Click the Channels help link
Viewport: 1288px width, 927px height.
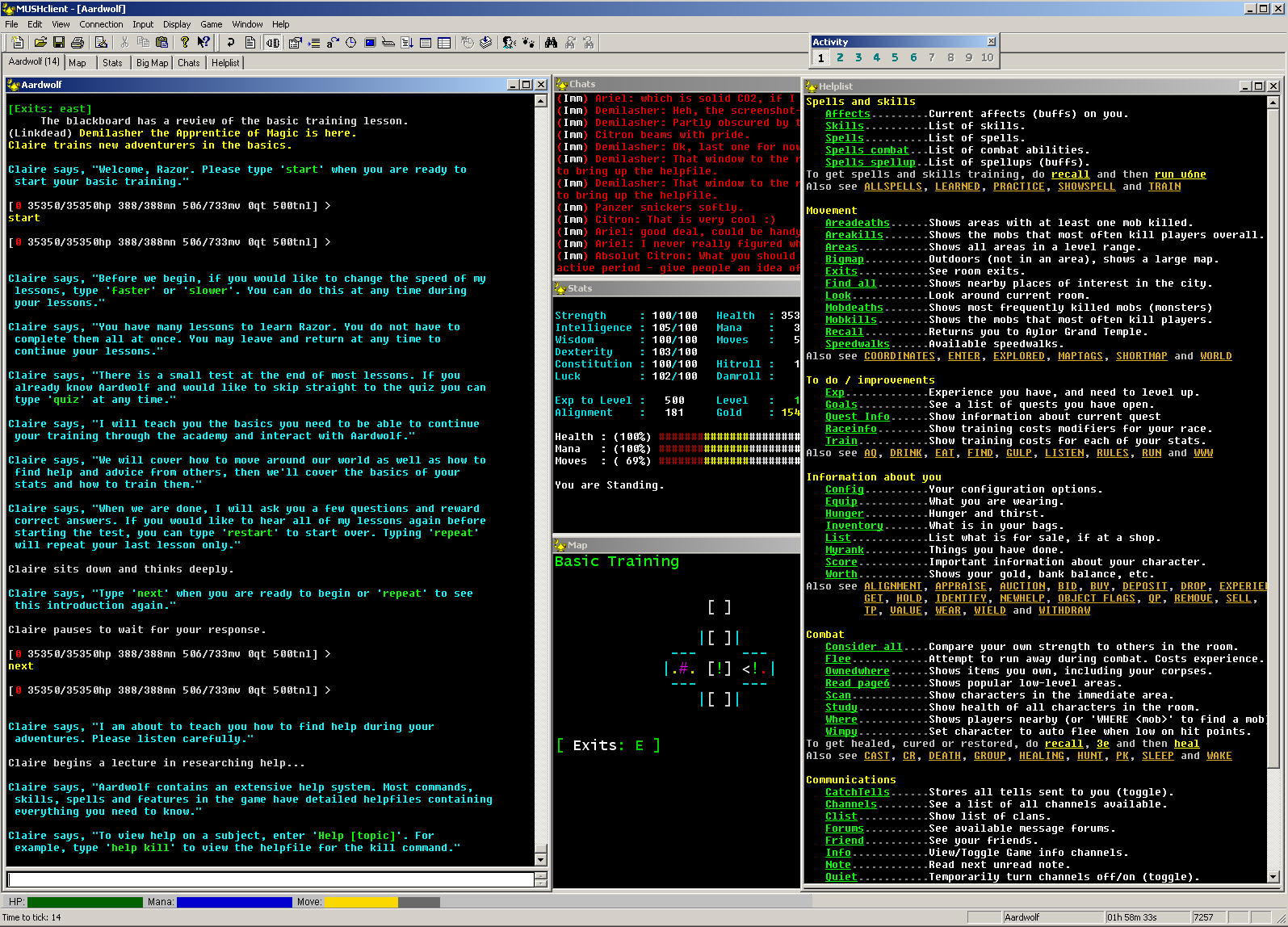[851, 804]
